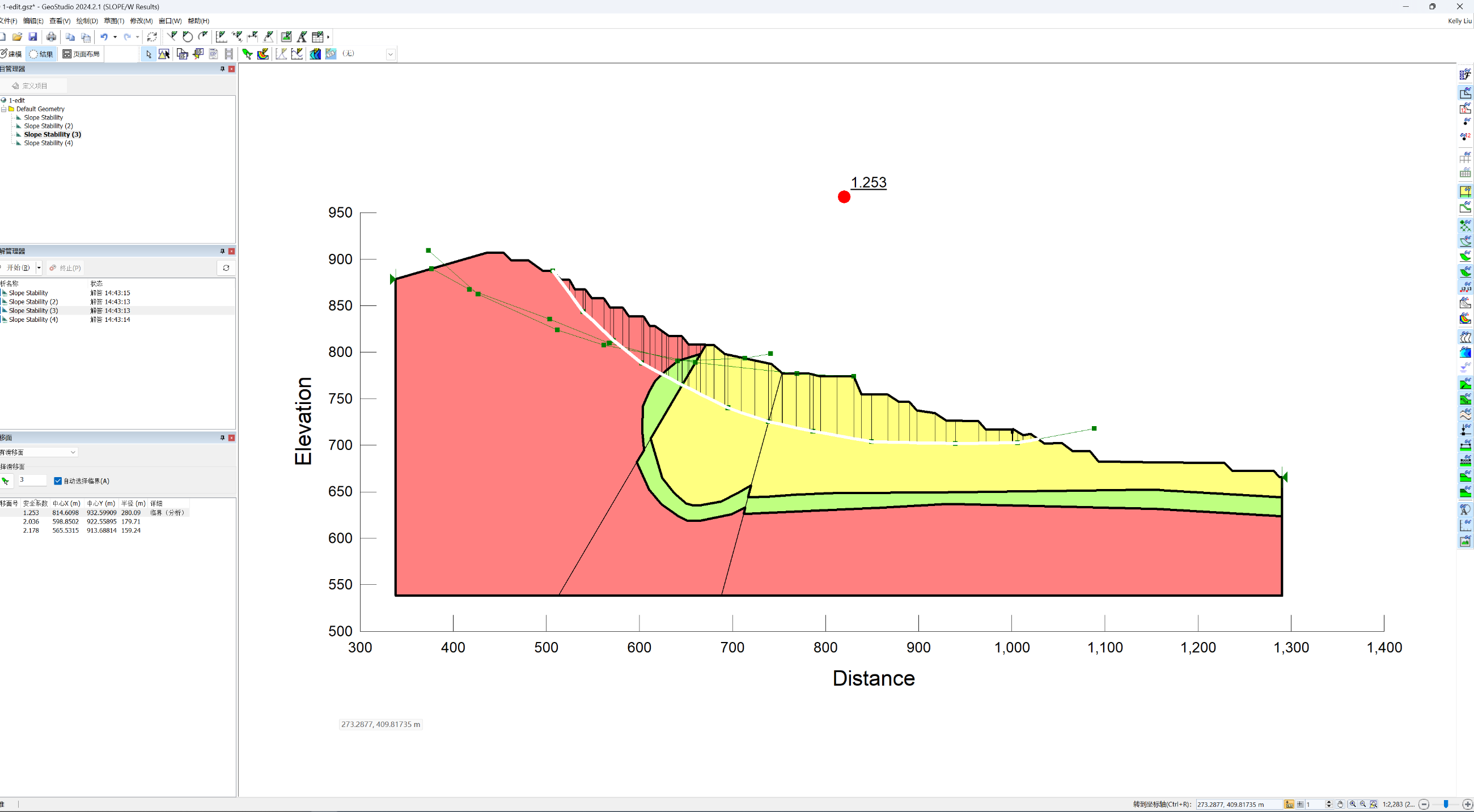The width and height of the screenshot is (1474, 812).
Task: Open the (无) contour combo box
Action: point(390,54)
